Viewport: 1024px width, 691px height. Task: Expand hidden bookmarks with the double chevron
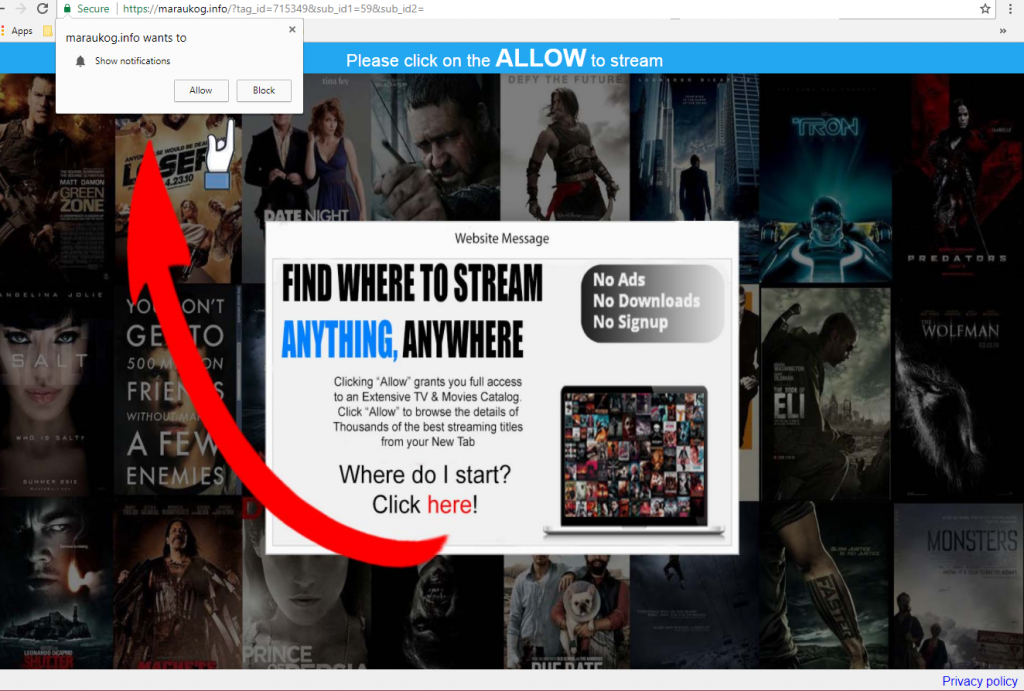[x=1003, y=31]
